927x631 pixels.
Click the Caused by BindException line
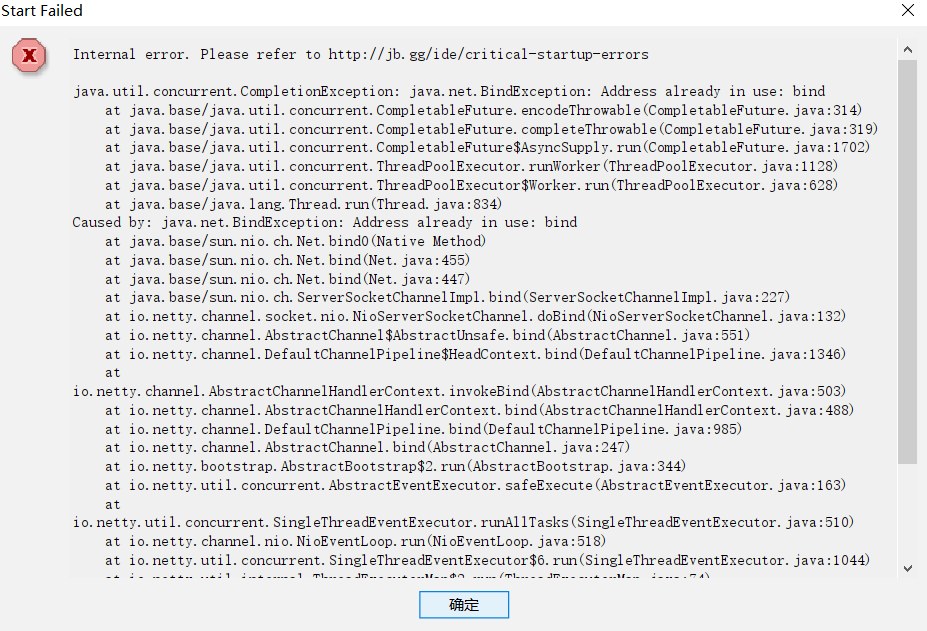(325, 222)
